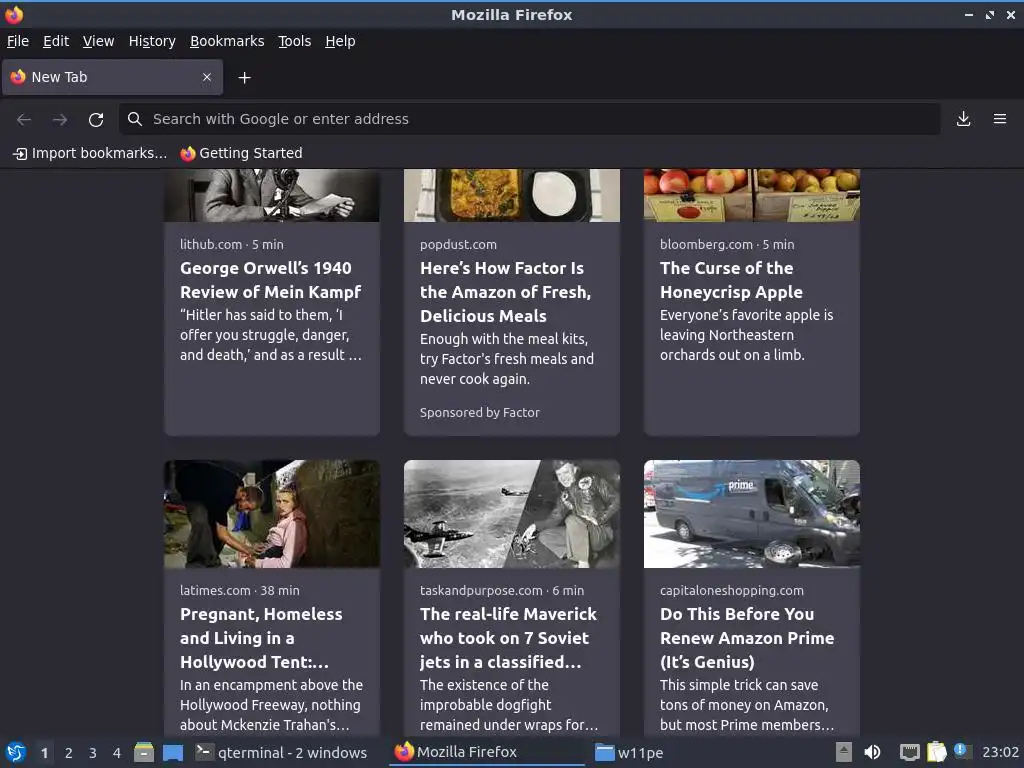Open a new tab with plus button
This screenshot has height=768, width=1024.
click(244, 78)
